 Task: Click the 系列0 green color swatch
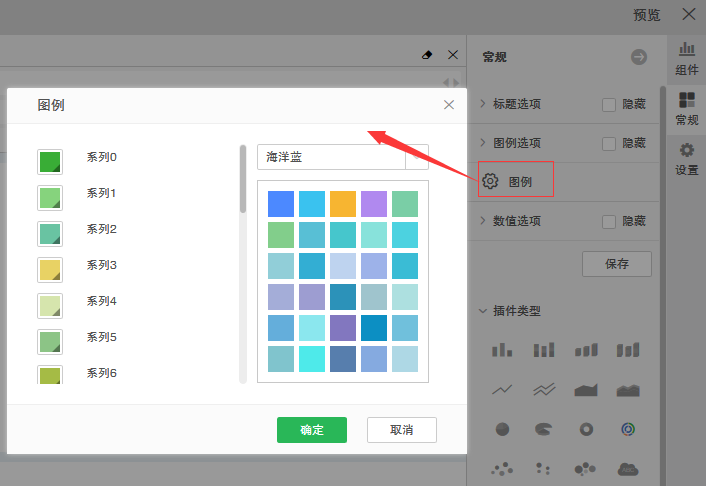pyautogui.click(x=50, y=161)
